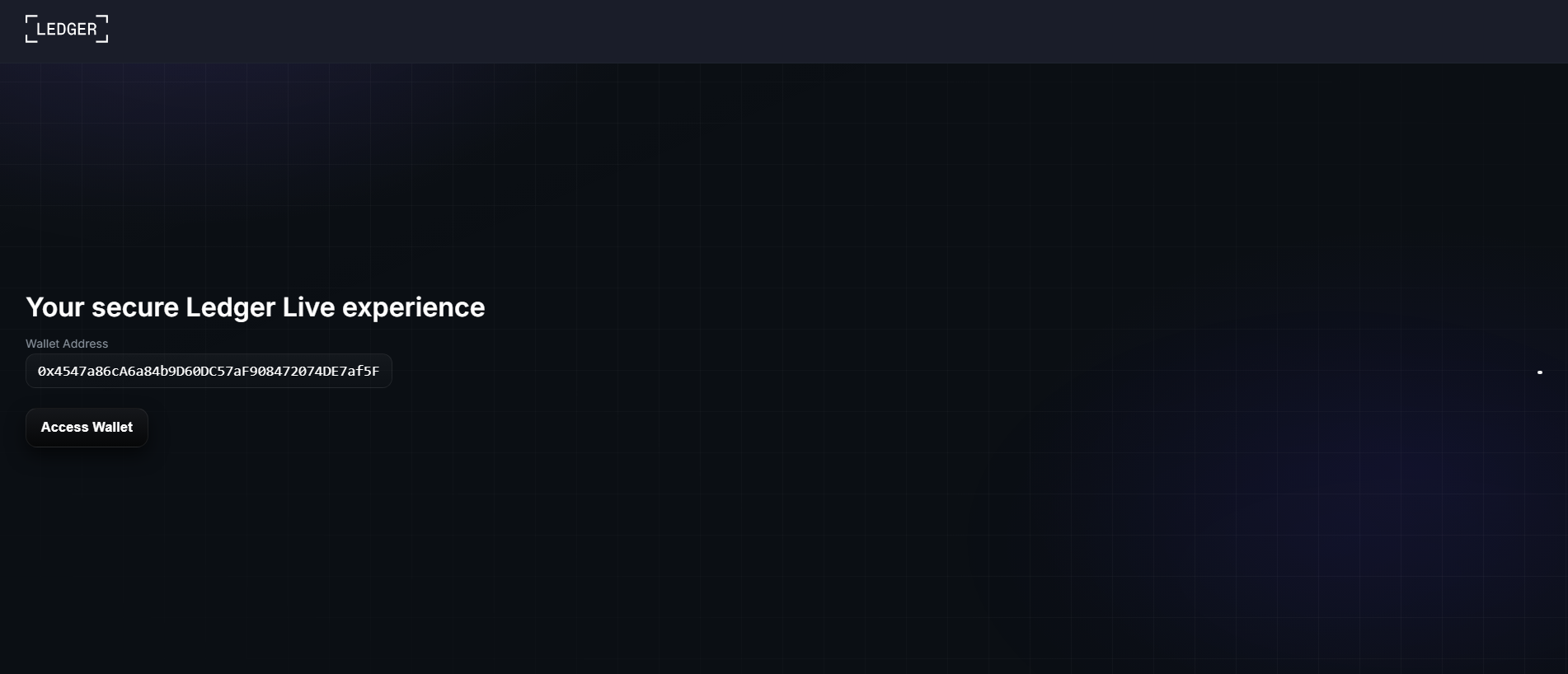This screenshot has width=1568, height=674.
Task: Activate the wallet address entry box
Action: click(x=209, y=371)
